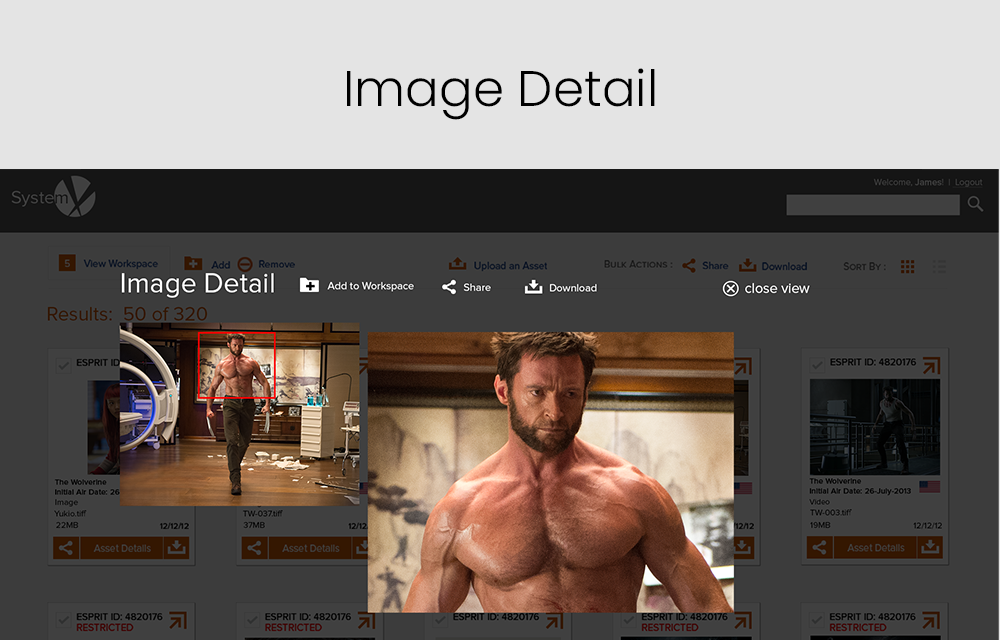Click the search magnifier icon

point(975,204)
